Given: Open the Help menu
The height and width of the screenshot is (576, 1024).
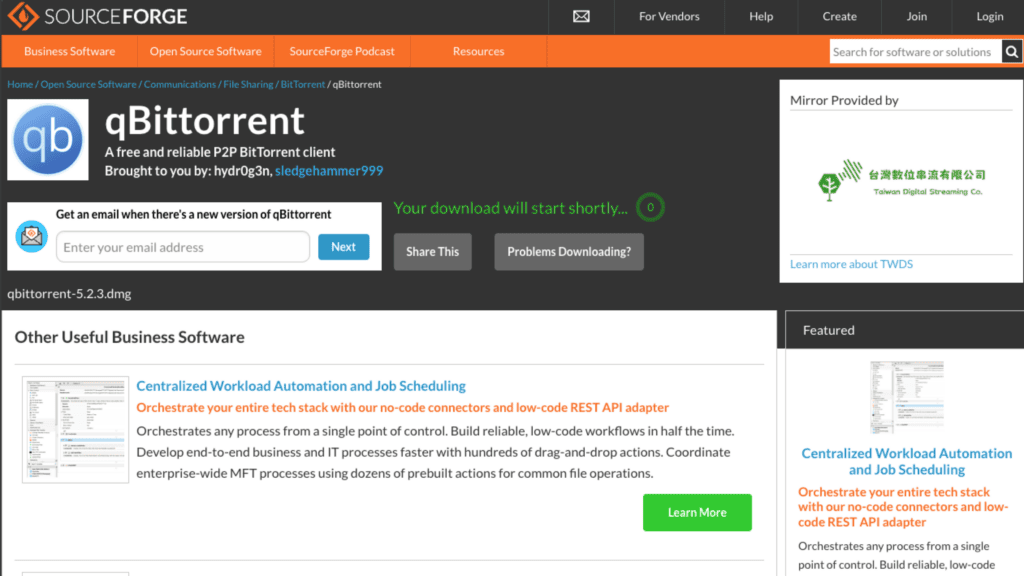Looking at the screenshot, I should point(761,16).
